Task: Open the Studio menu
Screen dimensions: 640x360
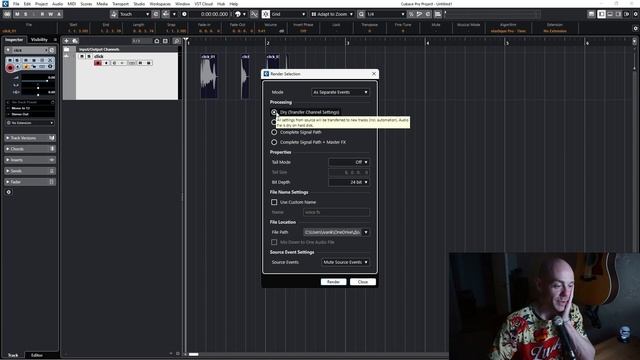Action: [x=139, y=4]
